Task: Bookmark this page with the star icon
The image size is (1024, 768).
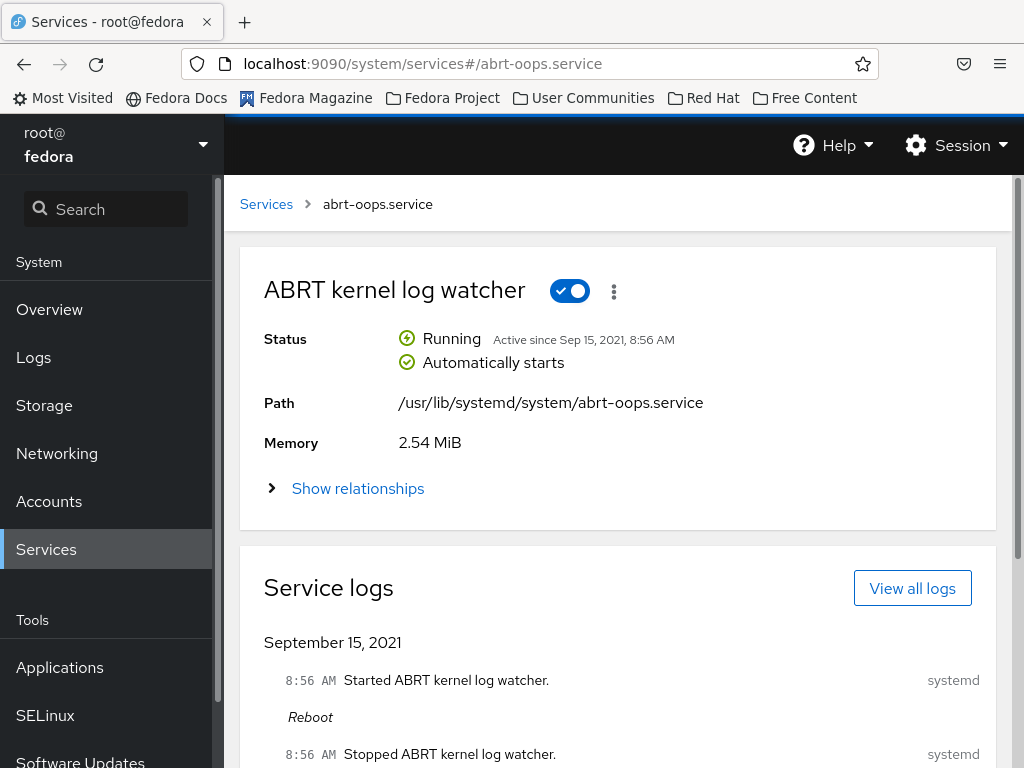Action: (862, 64)
